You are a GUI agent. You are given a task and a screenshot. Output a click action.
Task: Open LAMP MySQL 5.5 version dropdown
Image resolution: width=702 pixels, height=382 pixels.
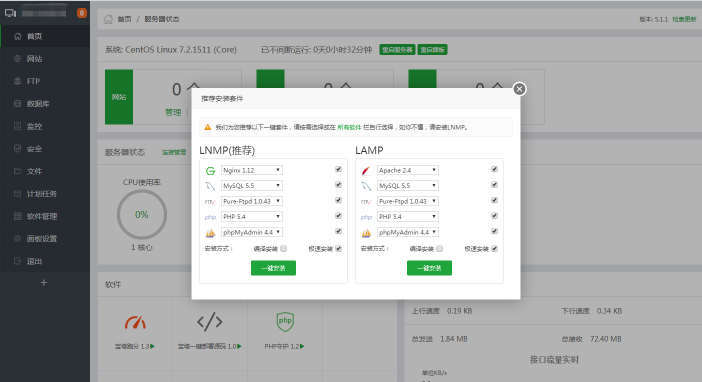(408, 185)
